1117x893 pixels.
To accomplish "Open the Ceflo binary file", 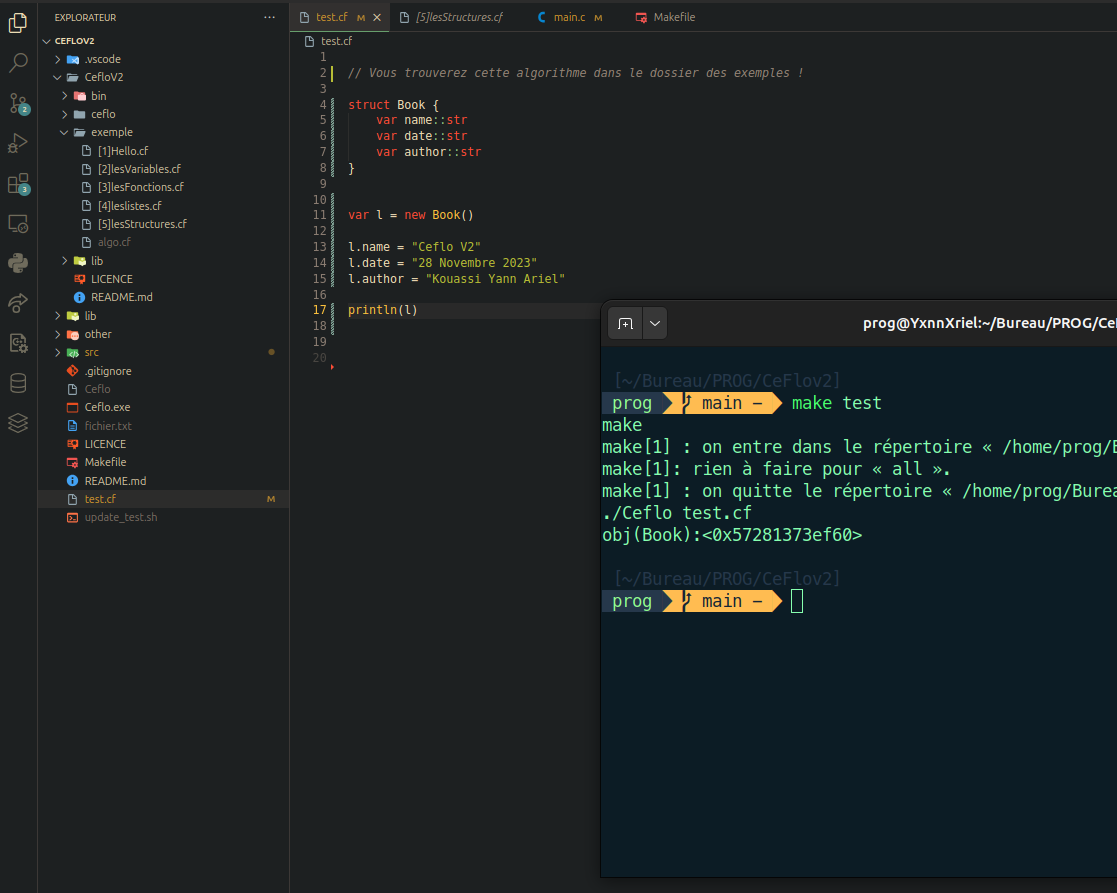I will 97,389.
